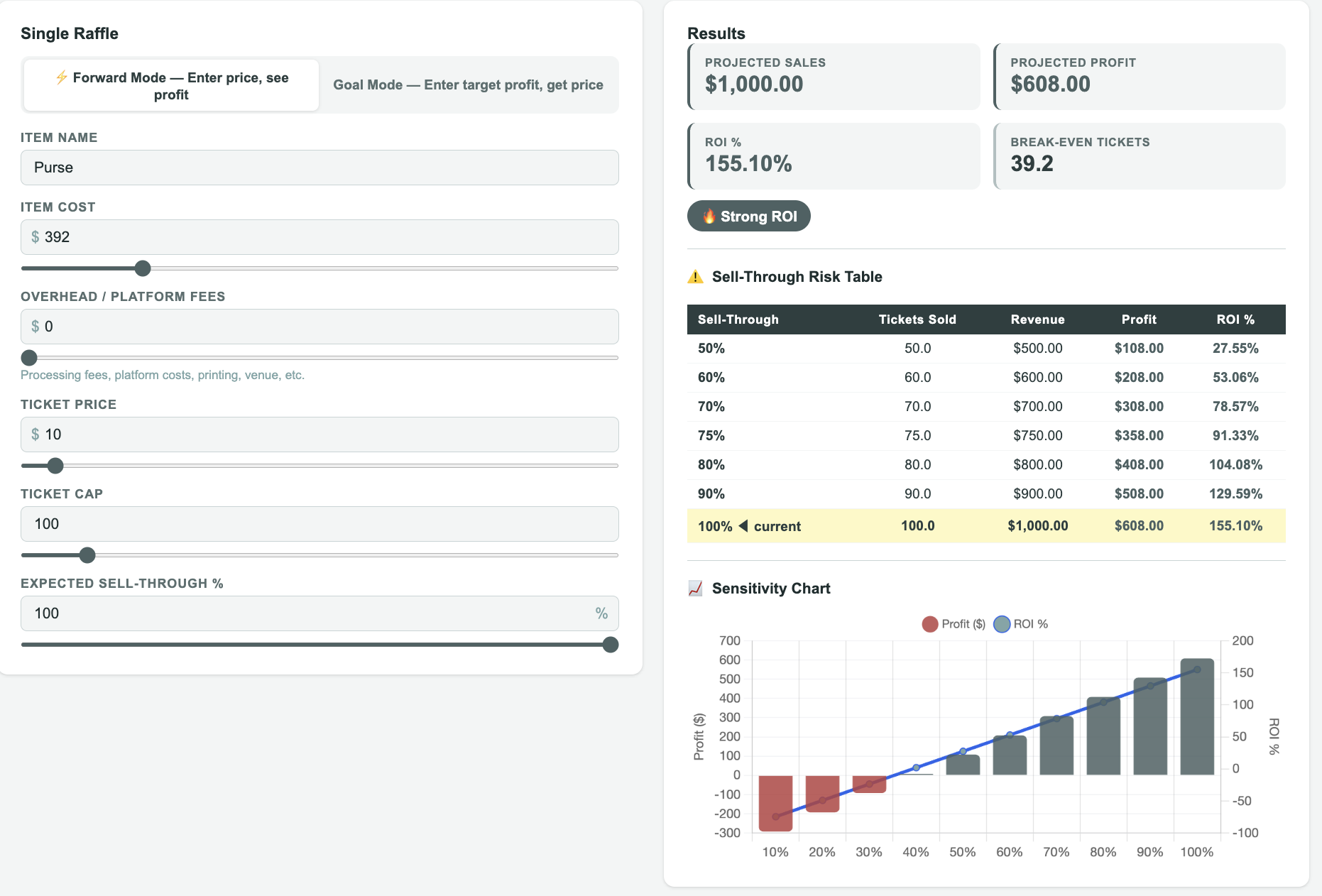The width and height of the screenshot is (1322, 896).
Task: Click the Tickets Sold column header
Action: tap(917, 319)
